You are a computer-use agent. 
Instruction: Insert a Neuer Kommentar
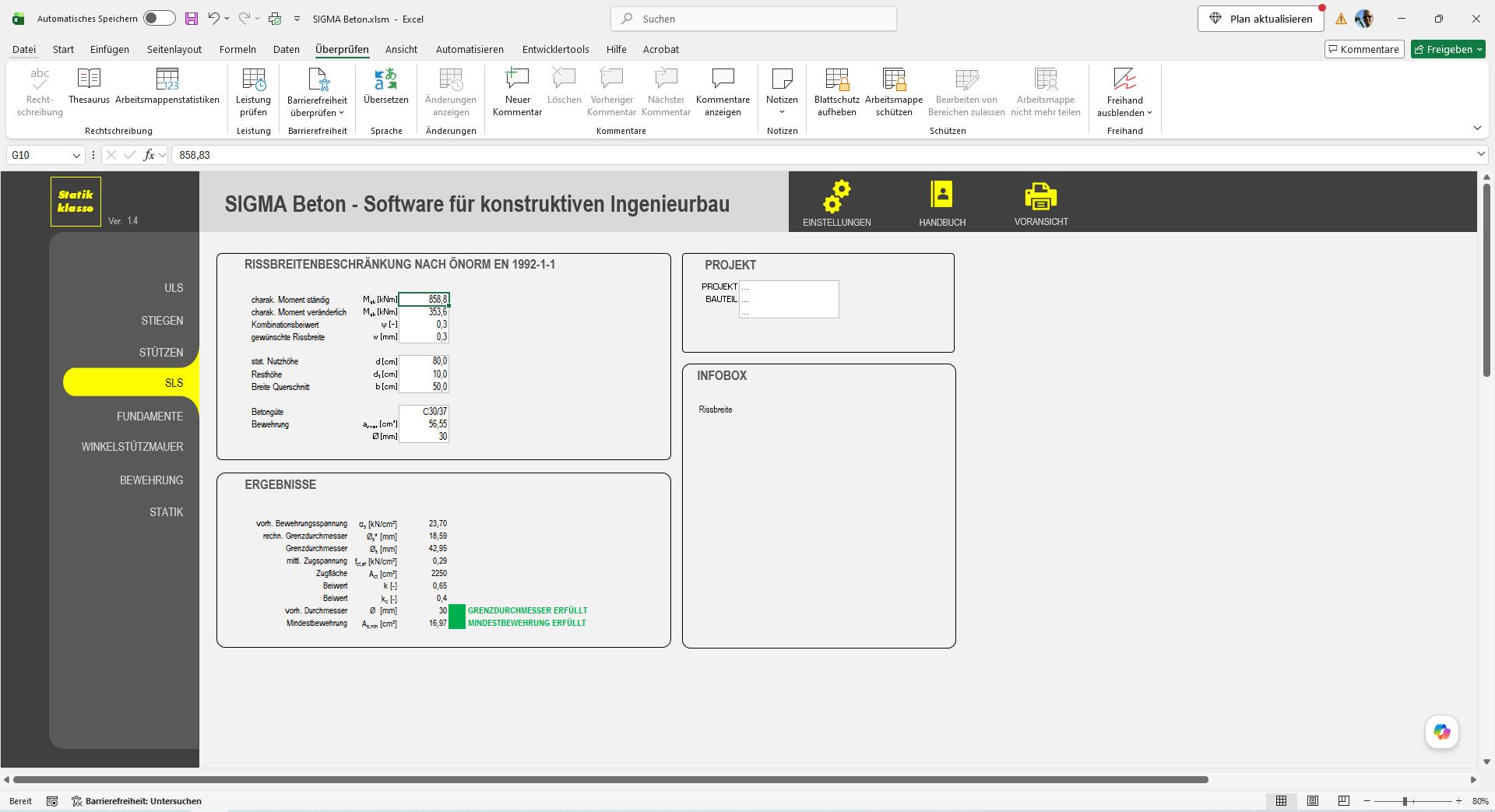click(517, 92)
